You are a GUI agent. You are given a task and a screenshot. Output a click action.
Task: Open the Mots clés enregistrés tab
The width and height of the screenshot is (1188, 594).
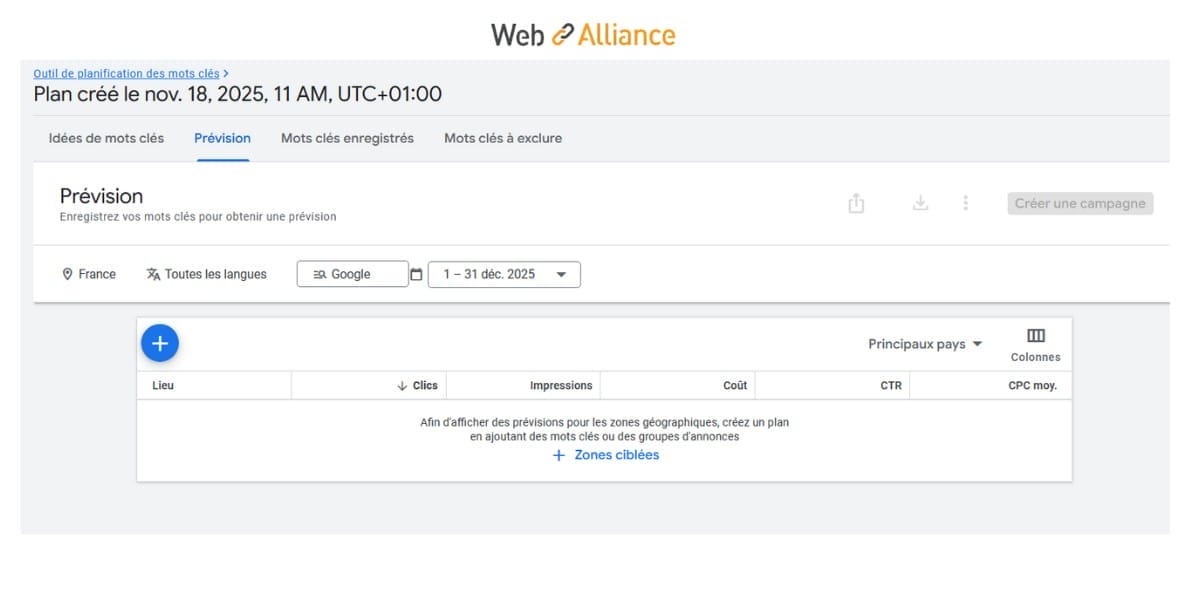pyautogui.click(x=347, y=138)
